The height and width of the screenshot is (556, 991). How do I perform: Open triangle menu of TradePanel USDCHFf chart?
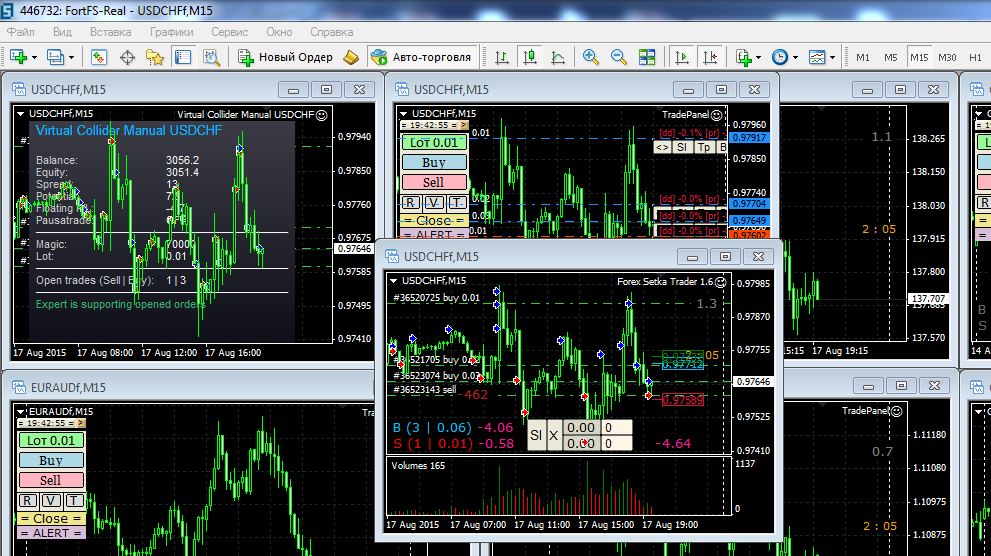click(403, 114)
